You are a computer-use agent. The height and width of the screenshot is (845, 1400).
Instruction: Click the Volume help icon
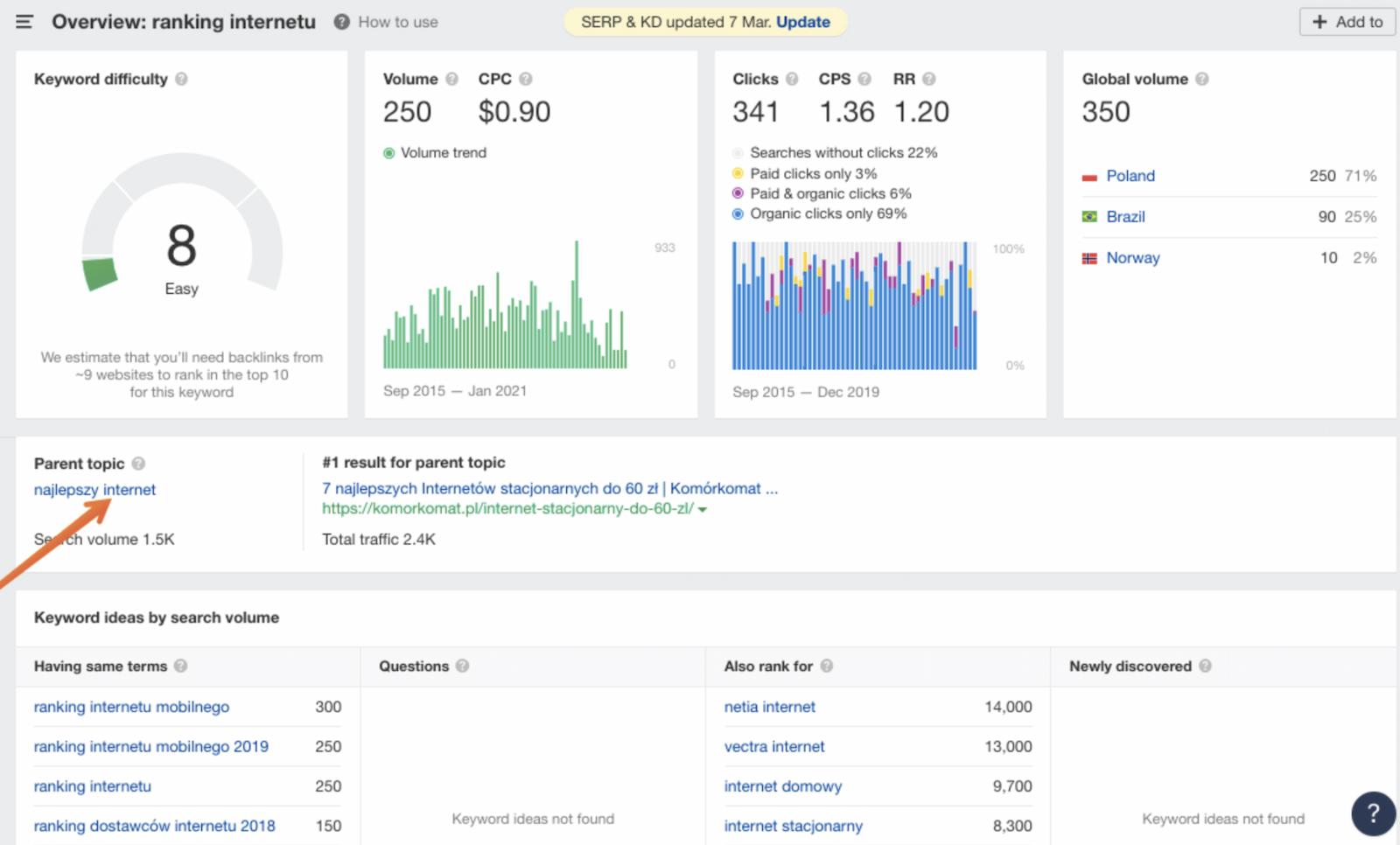click(x=452, y=78)
